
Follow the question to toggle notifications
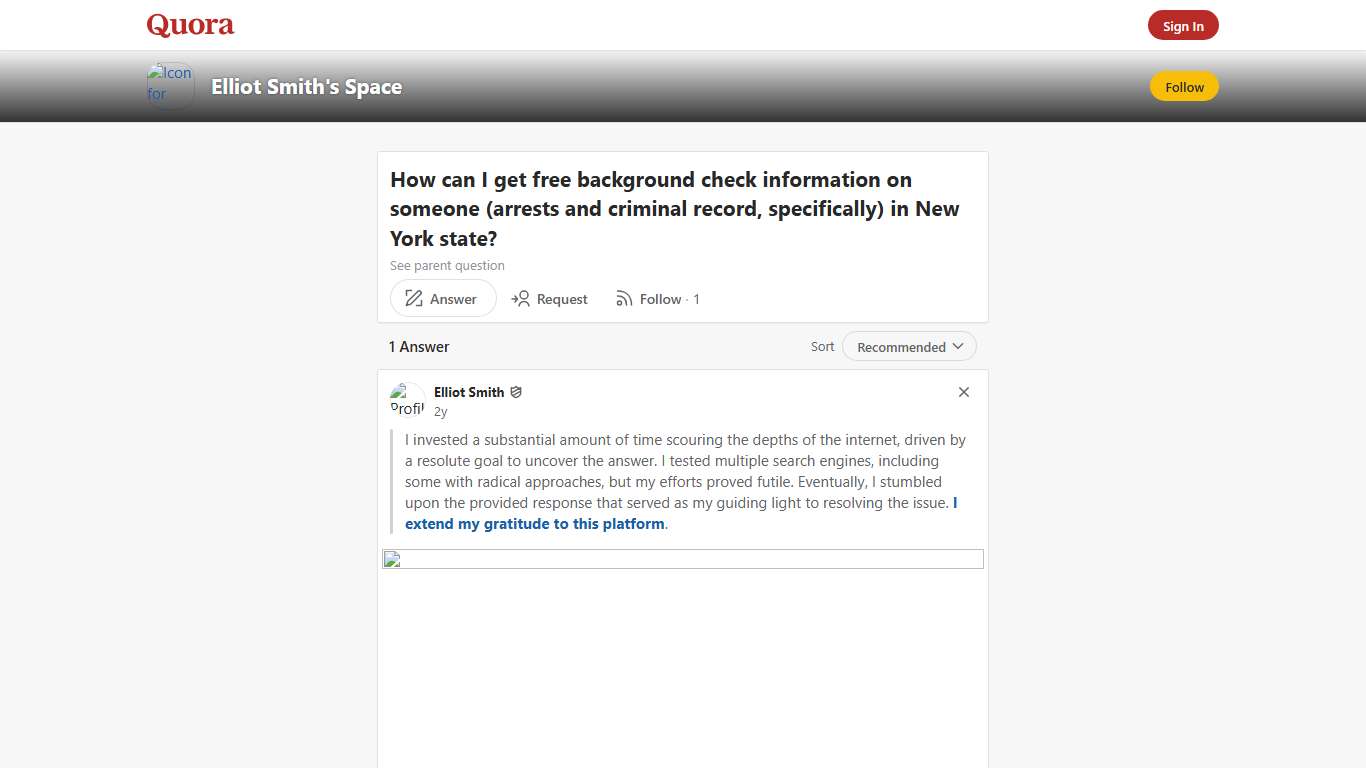[660, 298]
